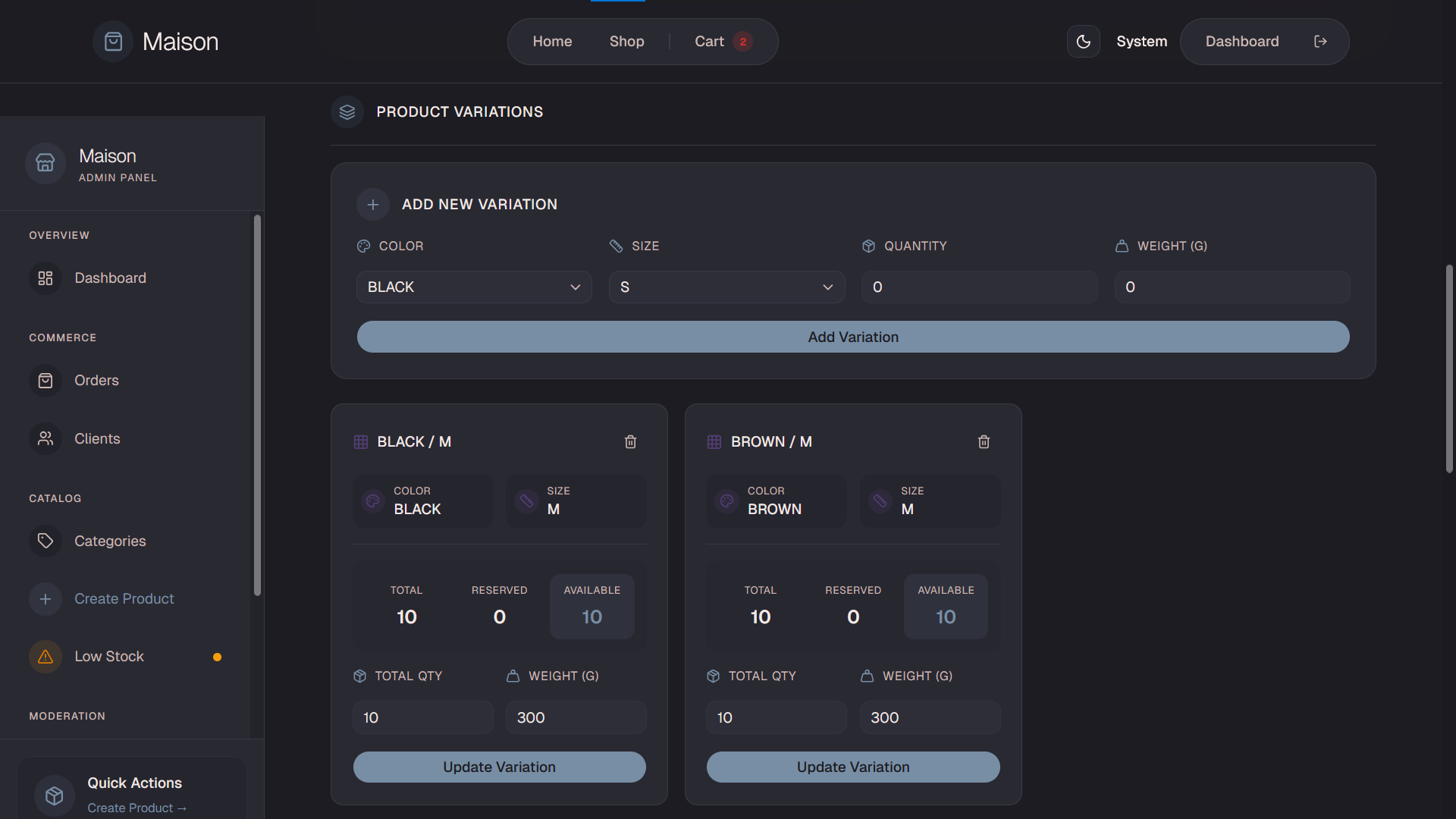Click the Categories tag icon in sidebar
Viewport: 1456px width, 819px height.
pos(45,541)
